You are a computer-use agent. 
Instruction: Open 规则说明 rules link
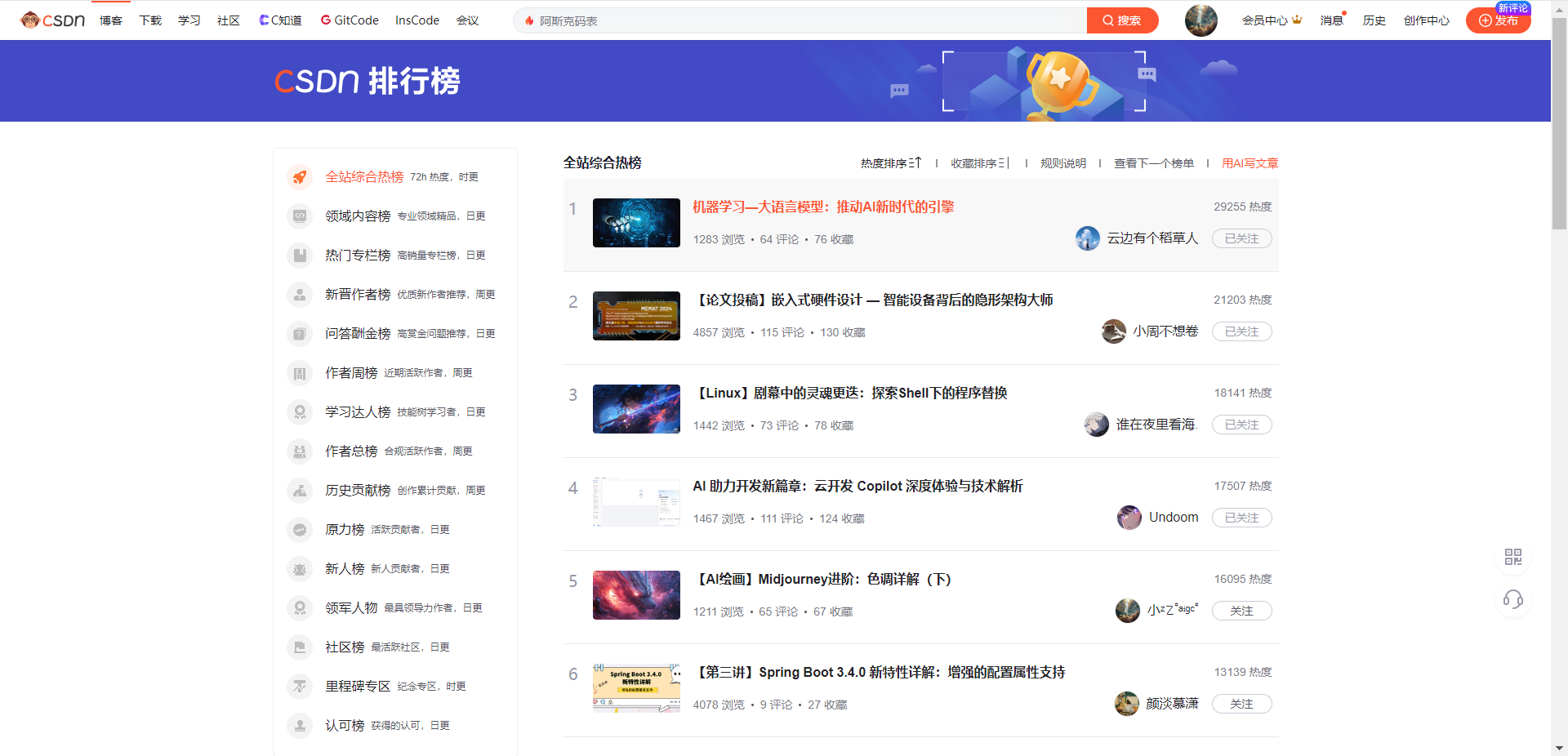[1063, 163]
